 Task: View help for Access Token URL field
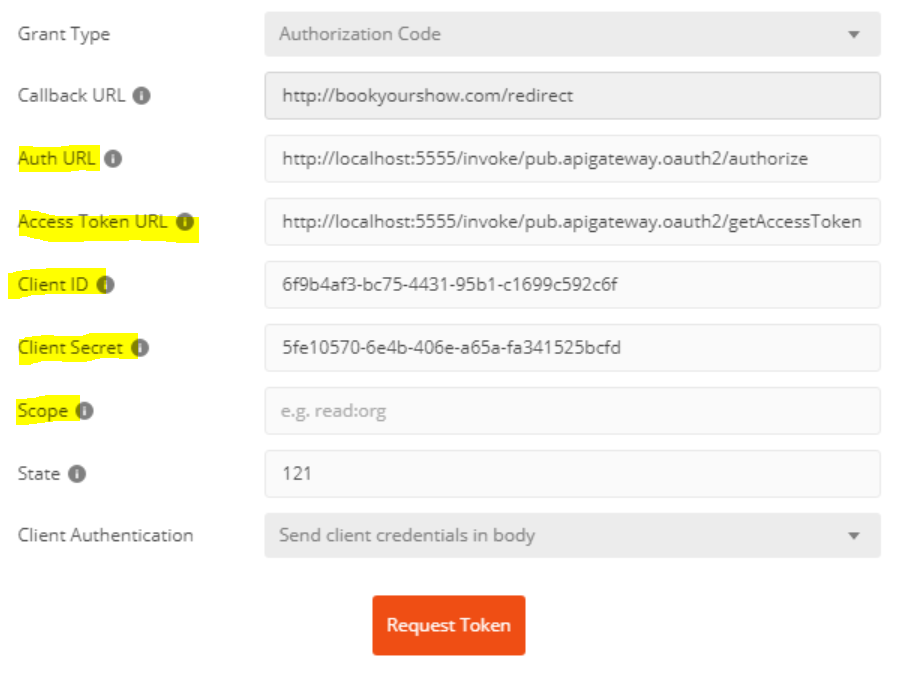[184, 222]
